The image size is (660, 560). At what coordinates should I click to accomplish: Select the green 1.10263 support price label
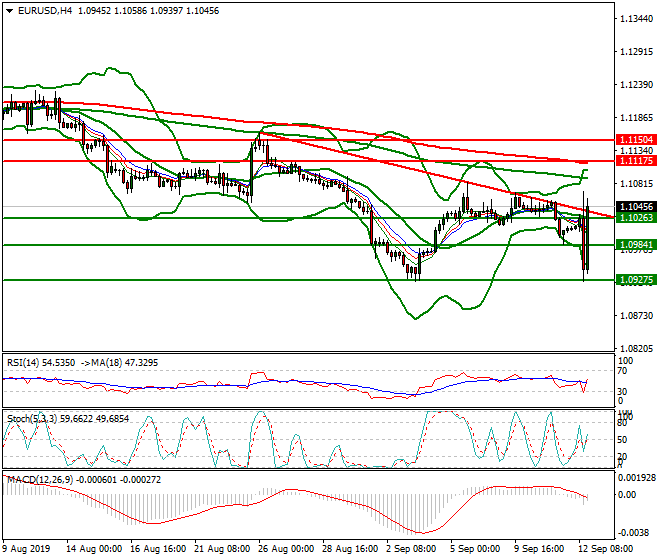636,217
